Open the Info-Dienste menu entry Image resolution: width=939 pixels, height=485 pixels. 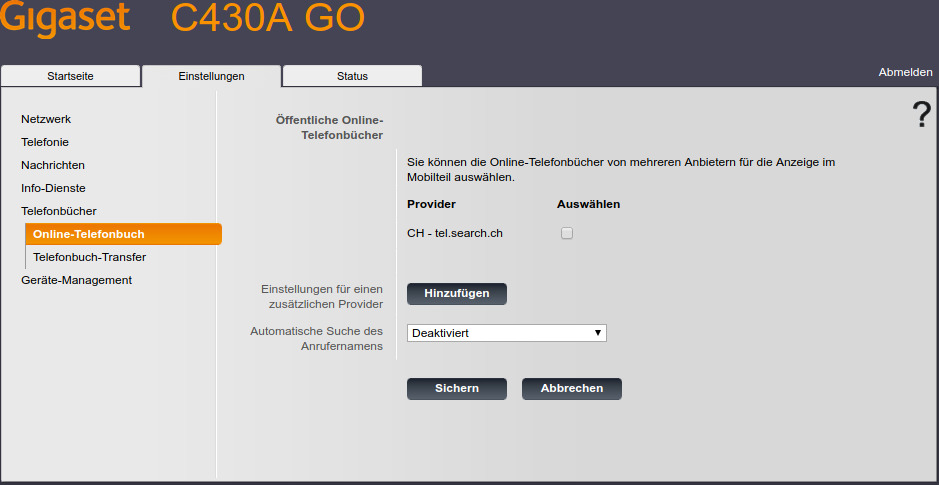(x=53, y=188)
